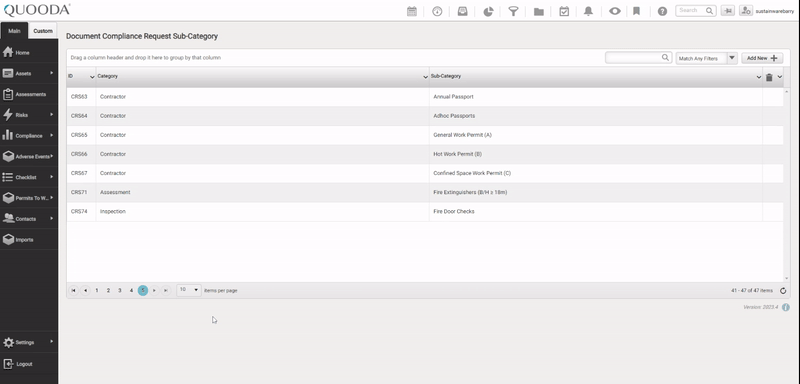This screenshot has height=384, width=800.
Task: Click the trash delete icon in grid header
Action: pyautogui.click(x=769, y=78)
